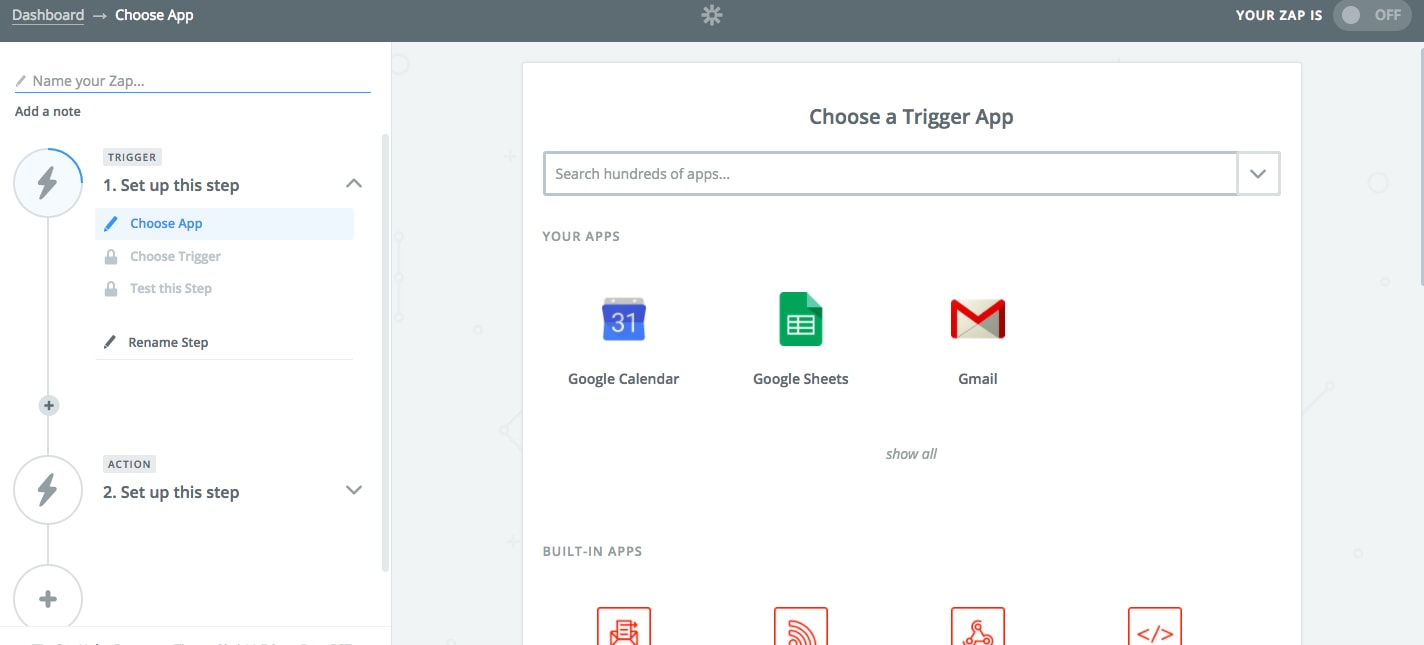Expand step 2 with the chevron
This screenshot has height=645, width=1424.
click(353, 490)
